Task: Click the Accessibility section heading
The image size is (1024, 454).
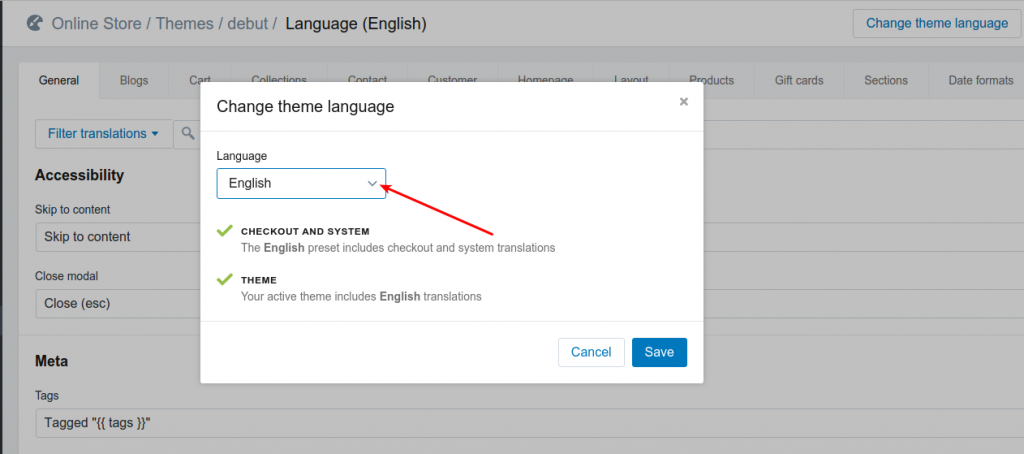Action: click(79, 175)
